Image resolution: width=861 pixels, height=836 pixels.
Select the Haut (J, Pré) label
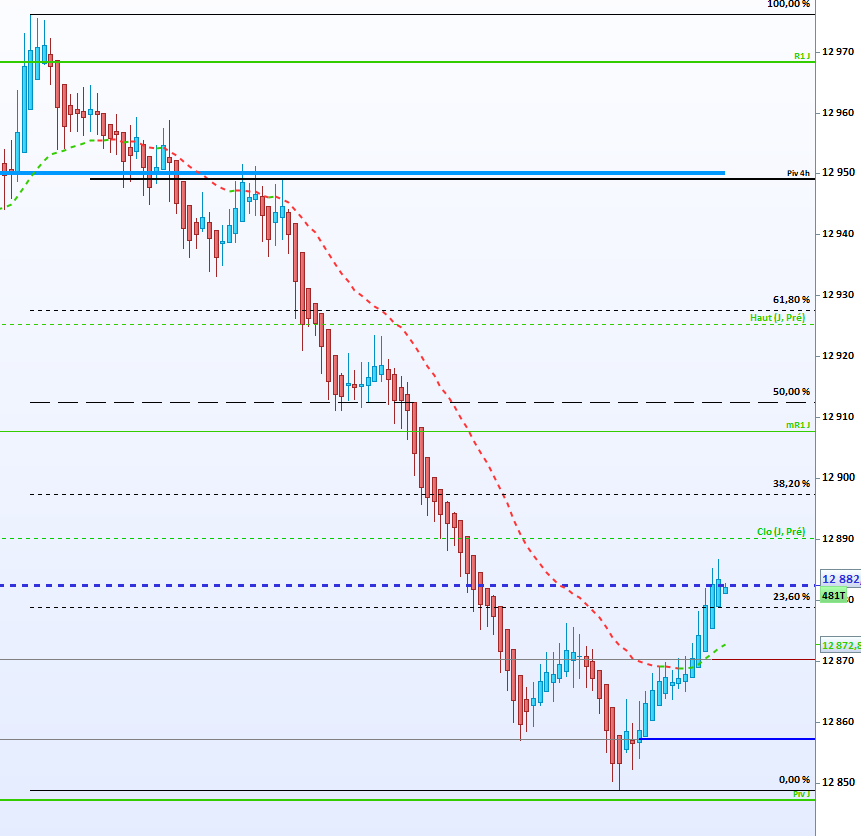(x=778, y=317)
